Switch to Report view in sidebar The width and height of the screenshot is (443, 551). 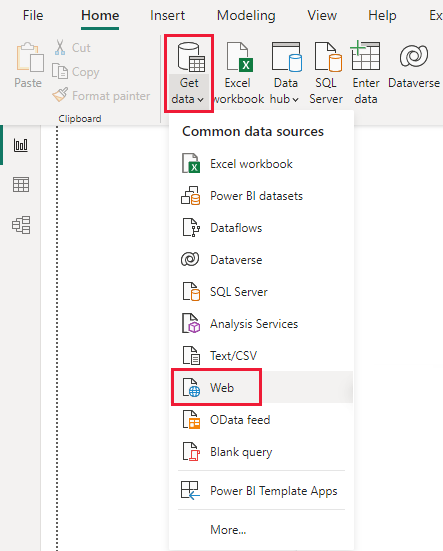pyautogui.click(x=21, y=145)
